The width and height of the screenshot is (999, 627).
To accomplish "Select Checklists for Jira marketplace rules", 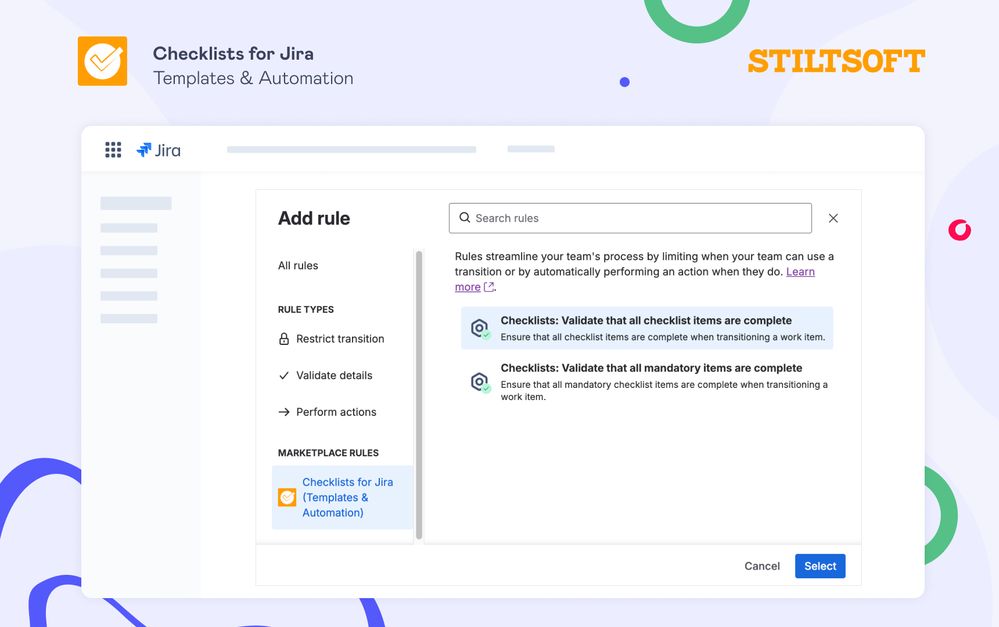I will coord(342,497).
